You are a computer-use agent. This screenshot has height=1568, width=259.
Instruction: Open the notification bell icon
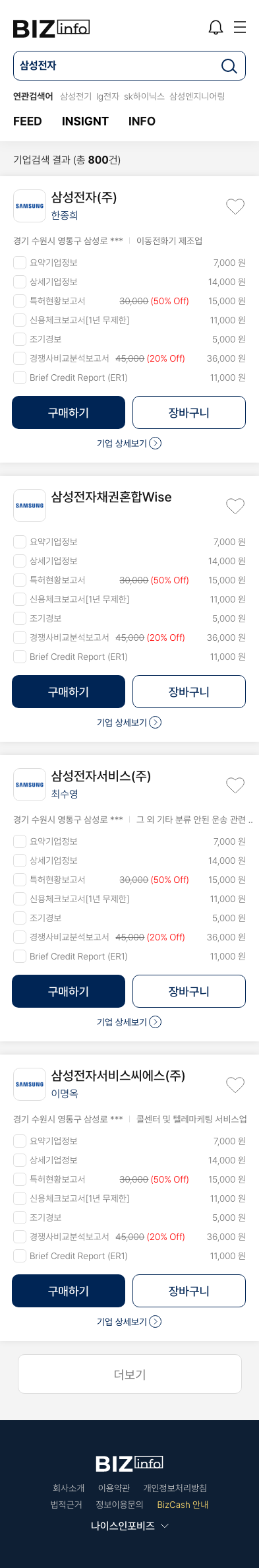tap(216, 27)
